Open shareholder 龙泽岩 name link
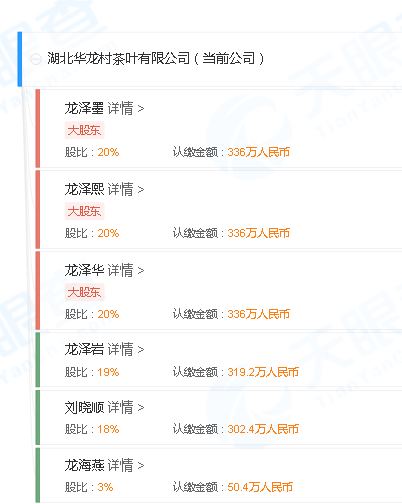Image resolution: width=402 pixels, height=504 pixels. click(x=84, y=349)
